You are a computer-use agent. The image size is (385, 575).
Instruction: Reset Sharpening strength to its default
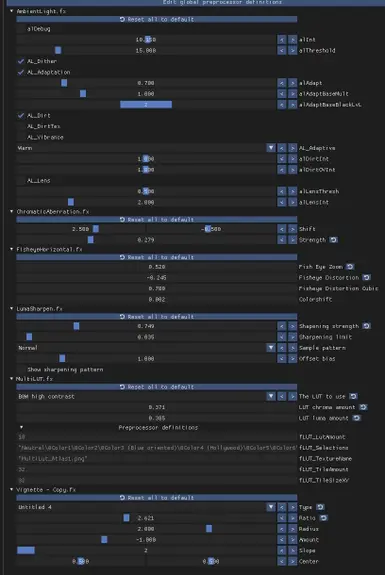(x=366, y=326)
